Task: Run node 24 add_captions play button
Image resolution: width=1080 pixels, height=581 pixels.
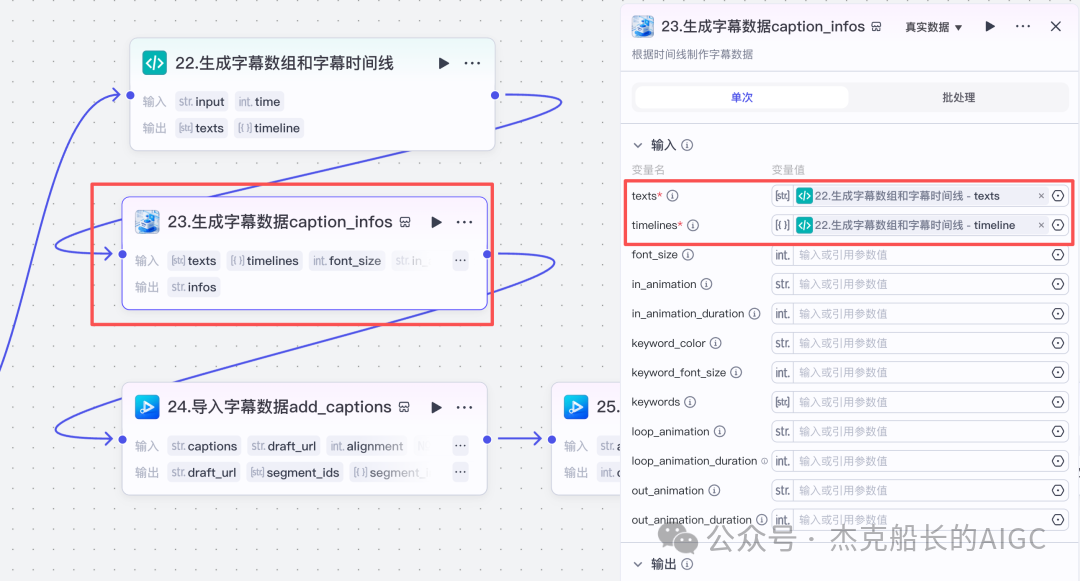Action: (436, 407)
